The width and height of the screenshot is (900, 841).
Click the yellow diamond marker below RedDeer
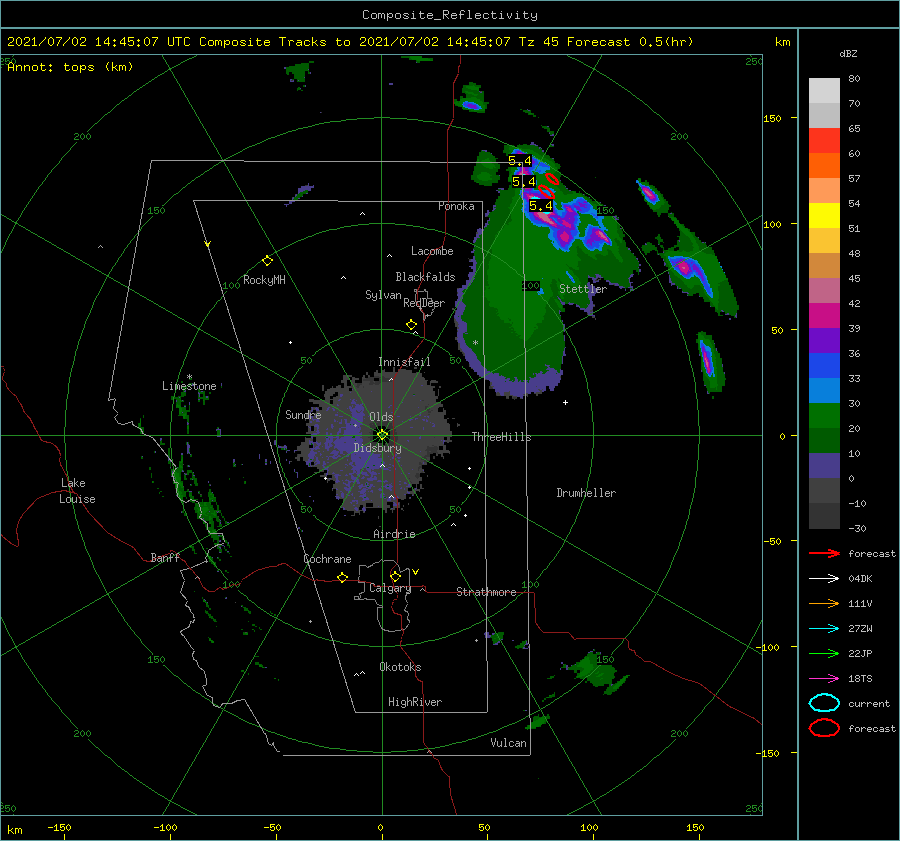(412, 325)
